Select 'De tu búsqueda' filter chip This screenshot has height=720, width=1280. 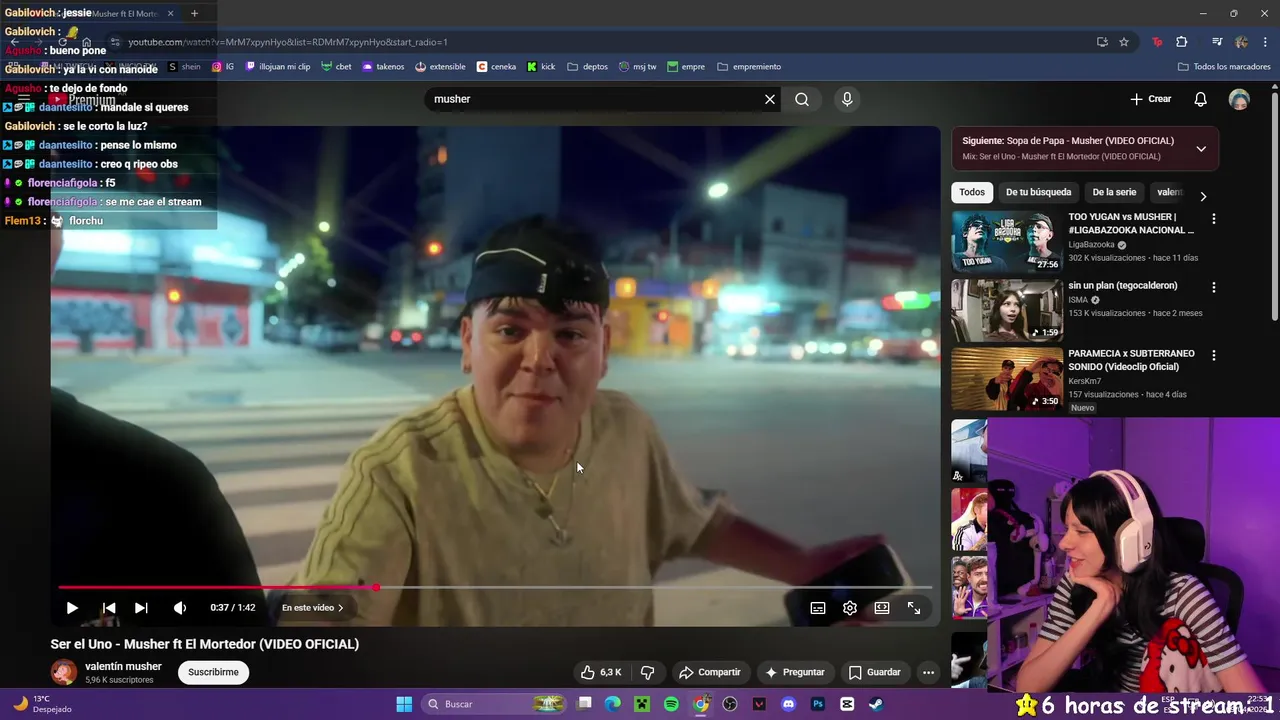click(x=1038, y=192)
